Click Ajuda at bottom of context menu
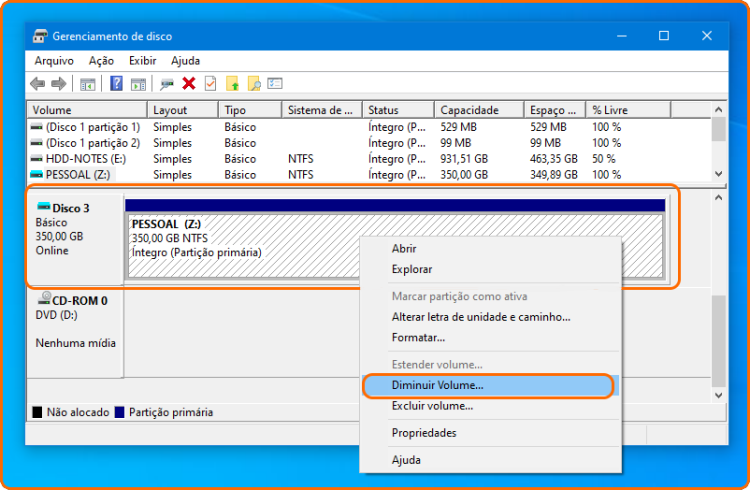This screenshot has height=490, width=750. [x=491, y=460]
